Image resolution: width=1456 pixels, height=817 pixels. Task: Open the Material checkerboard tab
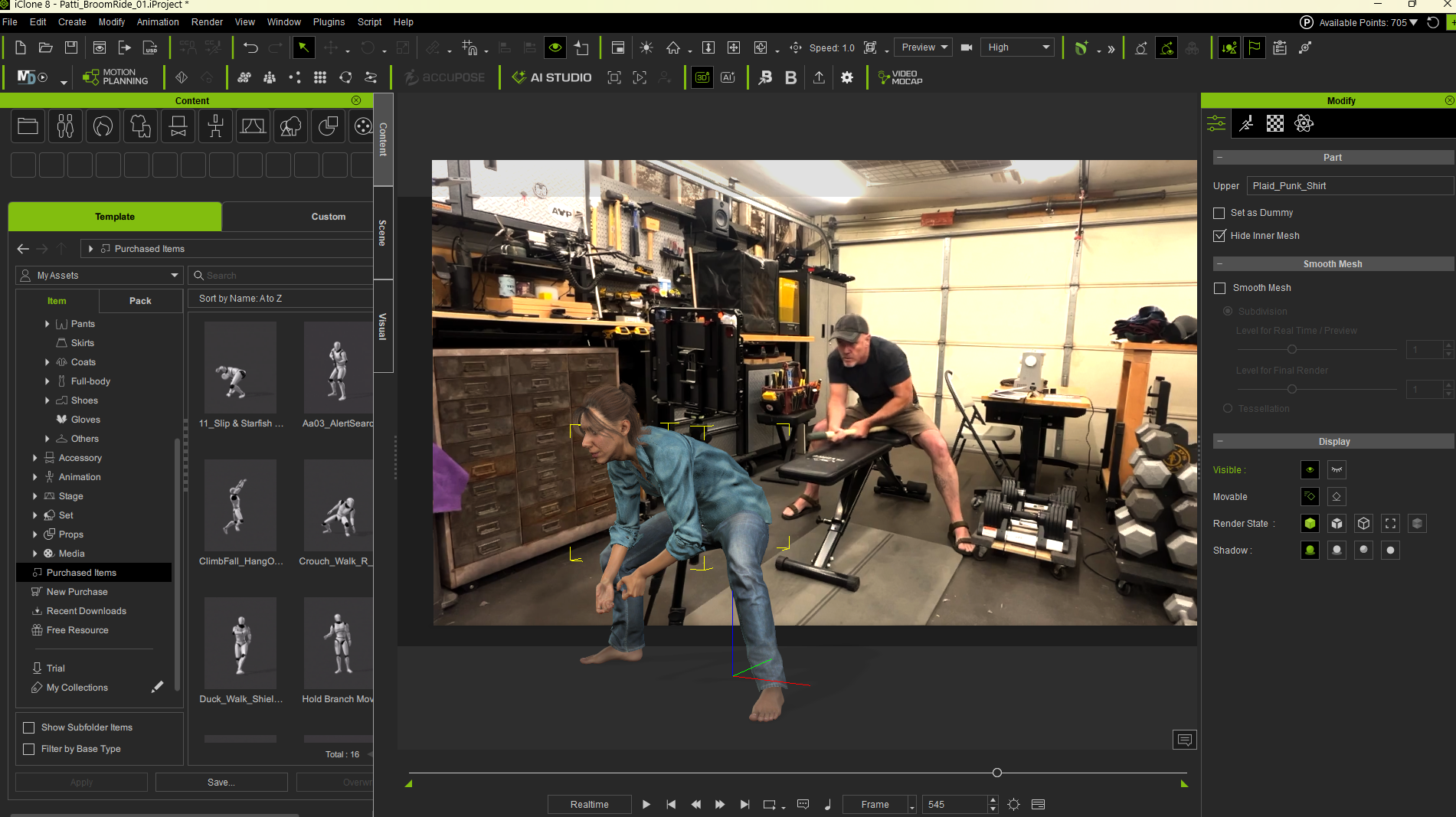1274,123
